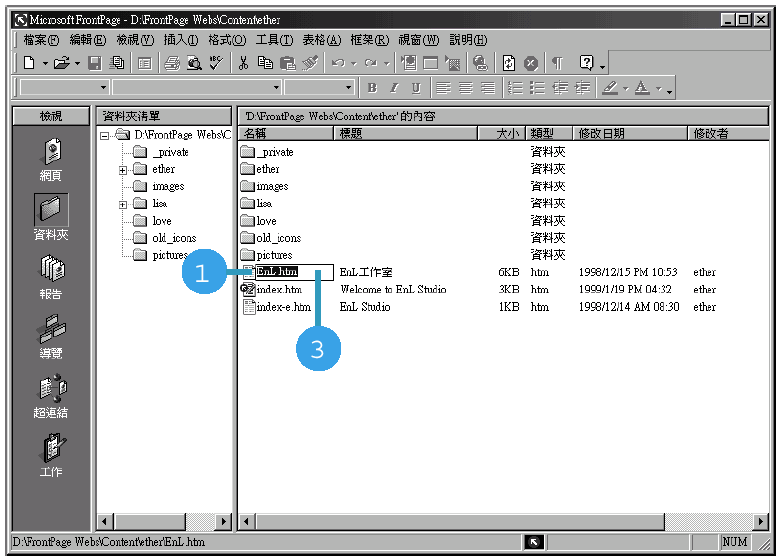Expand the lisa folder in tree

pos(123,204)
